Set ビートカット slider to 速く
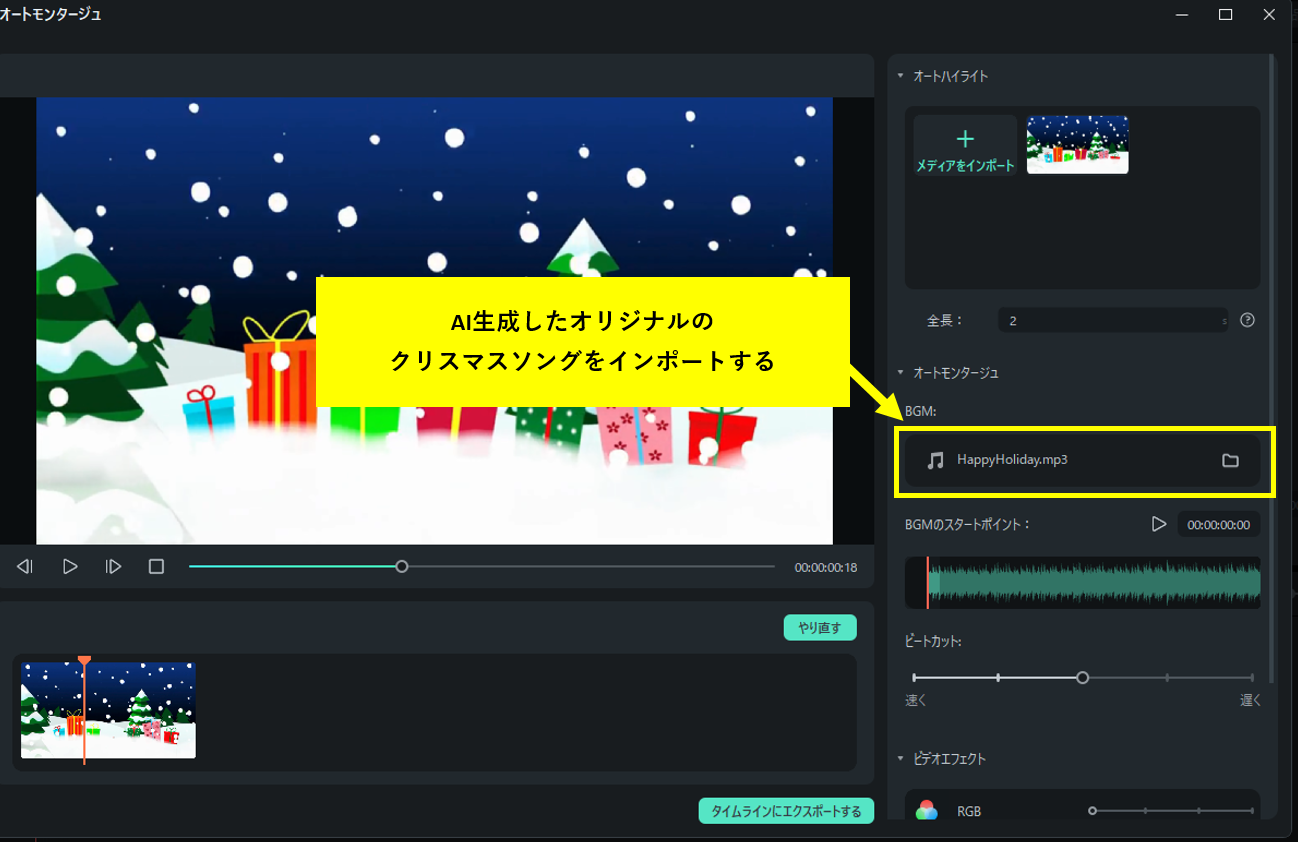 click(913, 677)
